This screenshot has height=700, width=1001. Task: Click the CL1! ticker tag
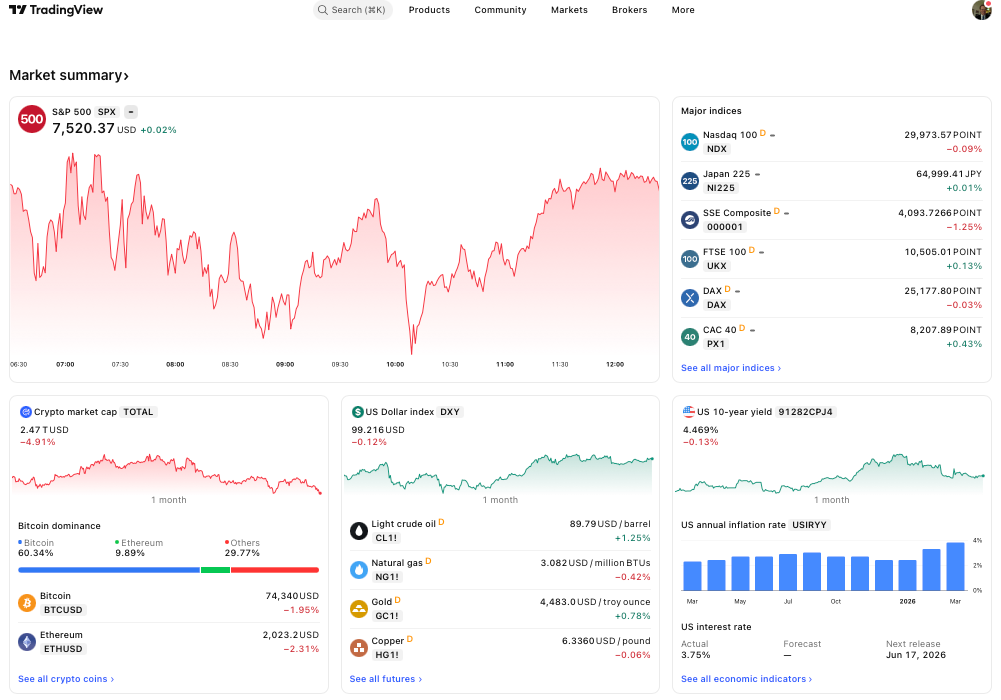click(x=386, y=537)
